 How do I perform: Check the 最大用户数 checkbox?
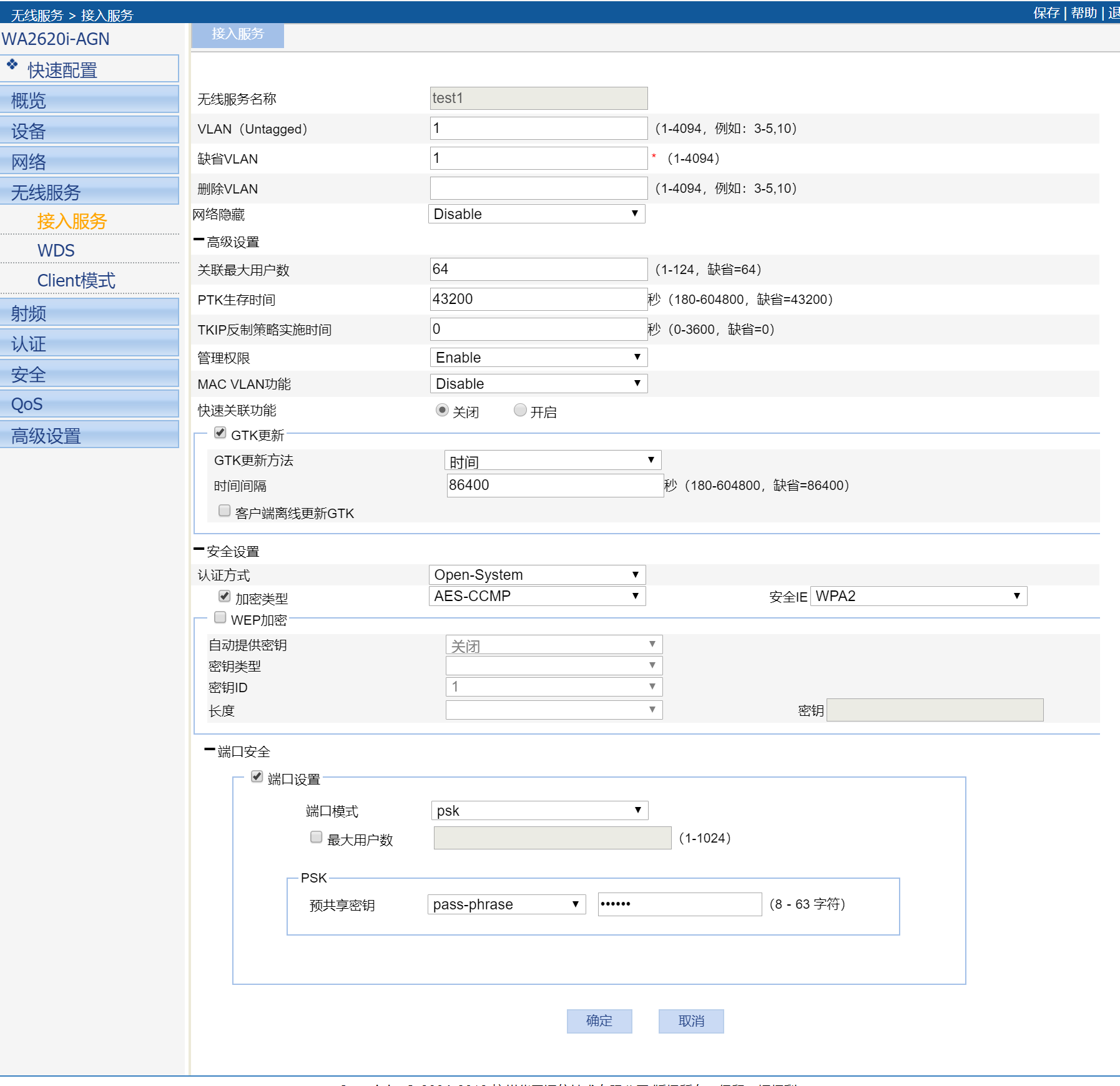coord(317,837)
